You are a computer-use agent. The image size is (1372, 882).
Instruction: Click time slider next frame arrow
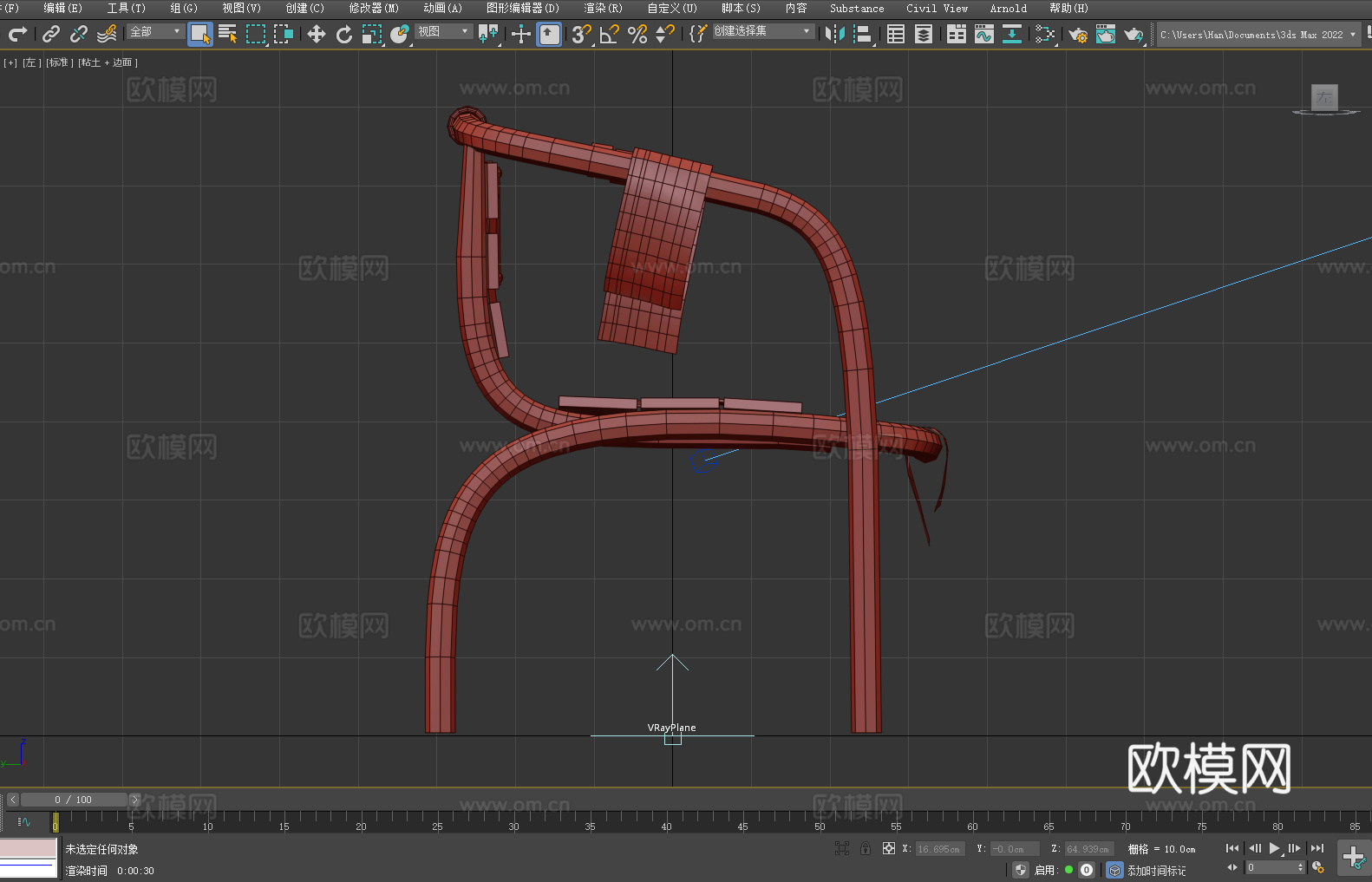click(x=134, y=800)
